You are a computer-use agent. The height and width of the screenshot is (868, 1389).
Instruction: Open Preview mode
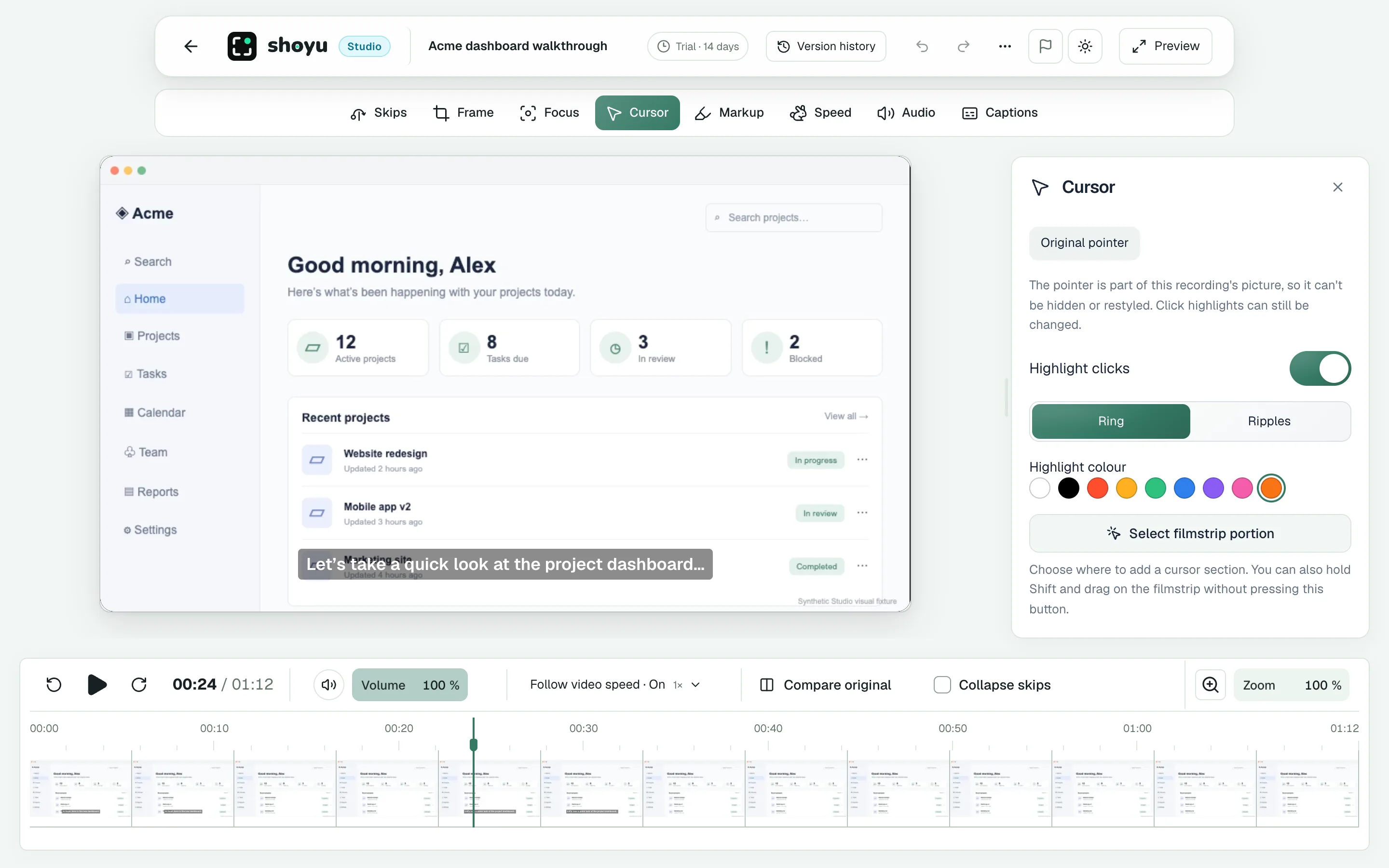tap(1165, 46)
